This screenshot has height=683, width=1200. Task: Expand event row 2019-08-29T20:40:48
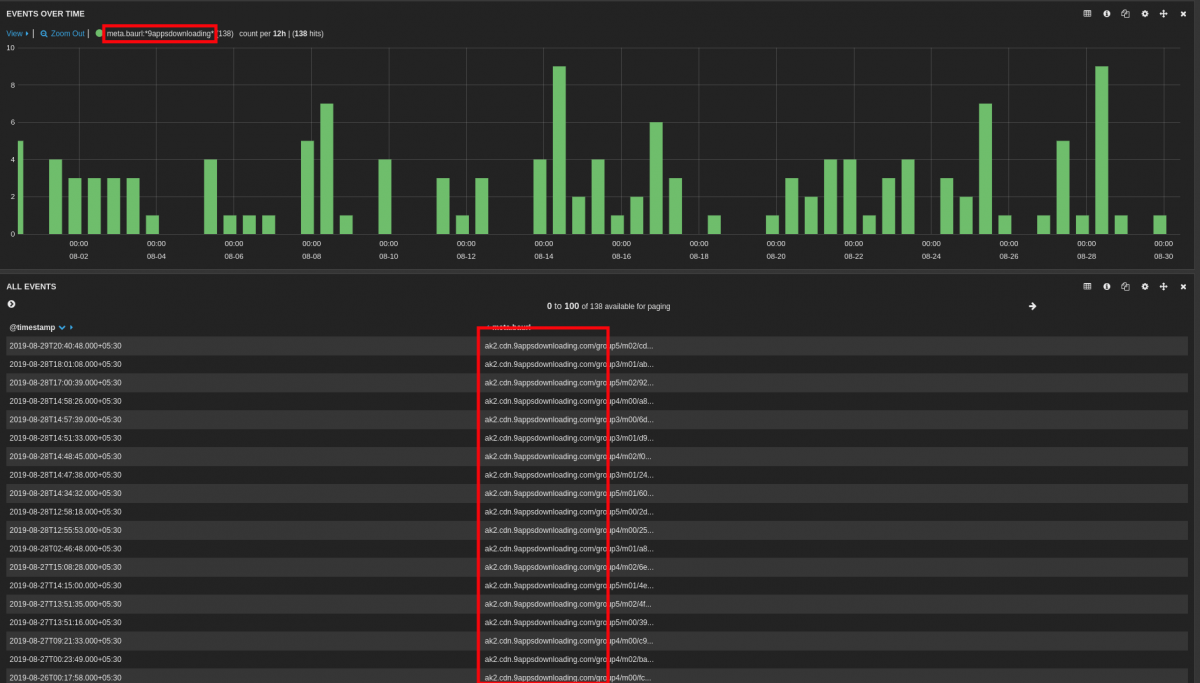[x=66, y=346]
